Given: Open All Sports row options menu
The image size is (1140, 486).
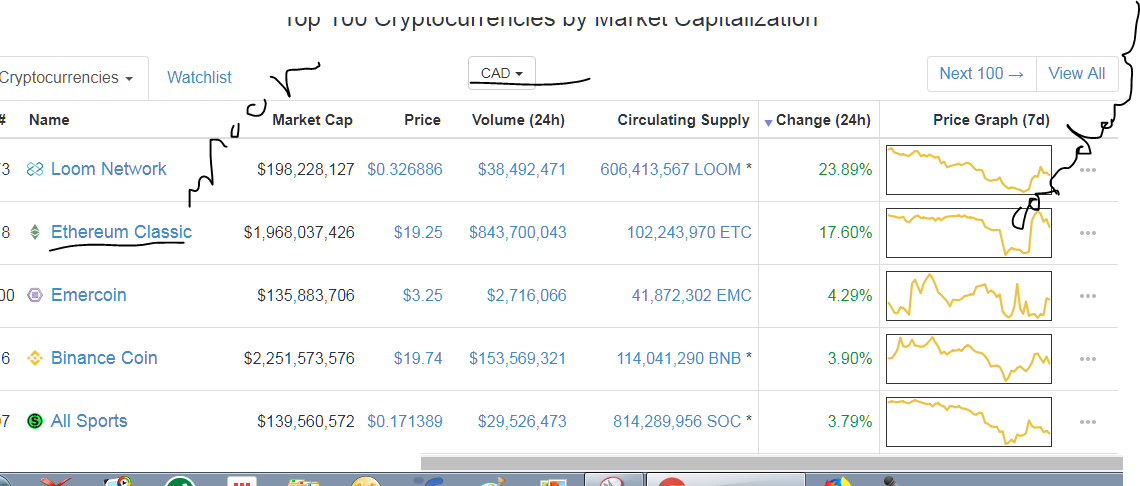Looking at the screenshot, I should click(x=1088, y=422).
